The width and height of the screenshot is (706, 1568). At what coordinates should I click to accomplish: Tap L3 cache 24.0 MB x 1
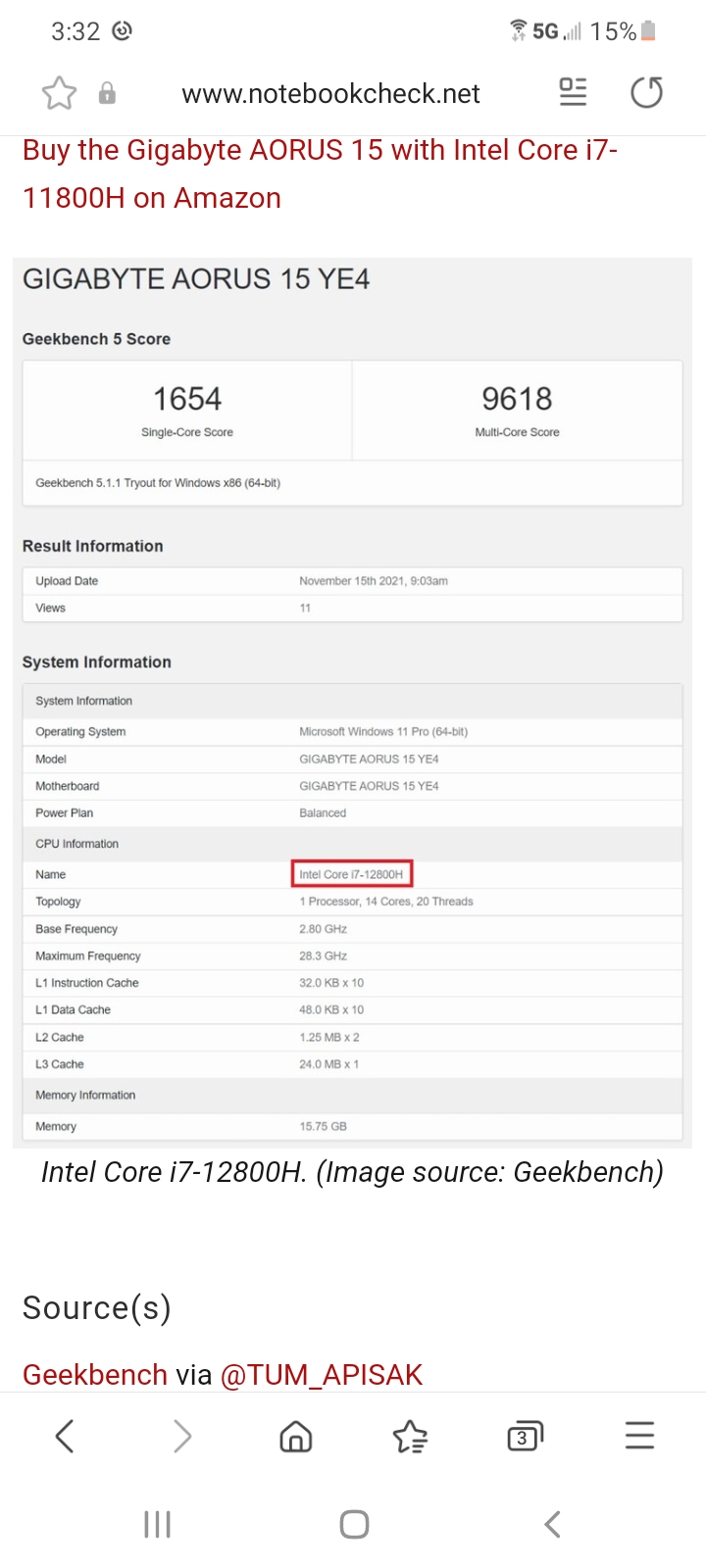[x=329, y=1064]
